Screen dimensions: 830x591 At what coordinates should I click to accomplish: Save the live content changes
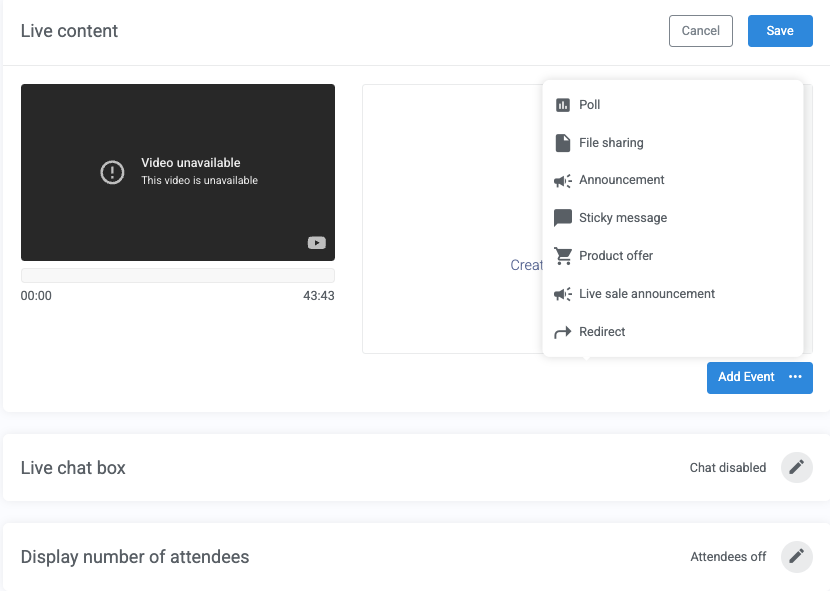point(779,31)
